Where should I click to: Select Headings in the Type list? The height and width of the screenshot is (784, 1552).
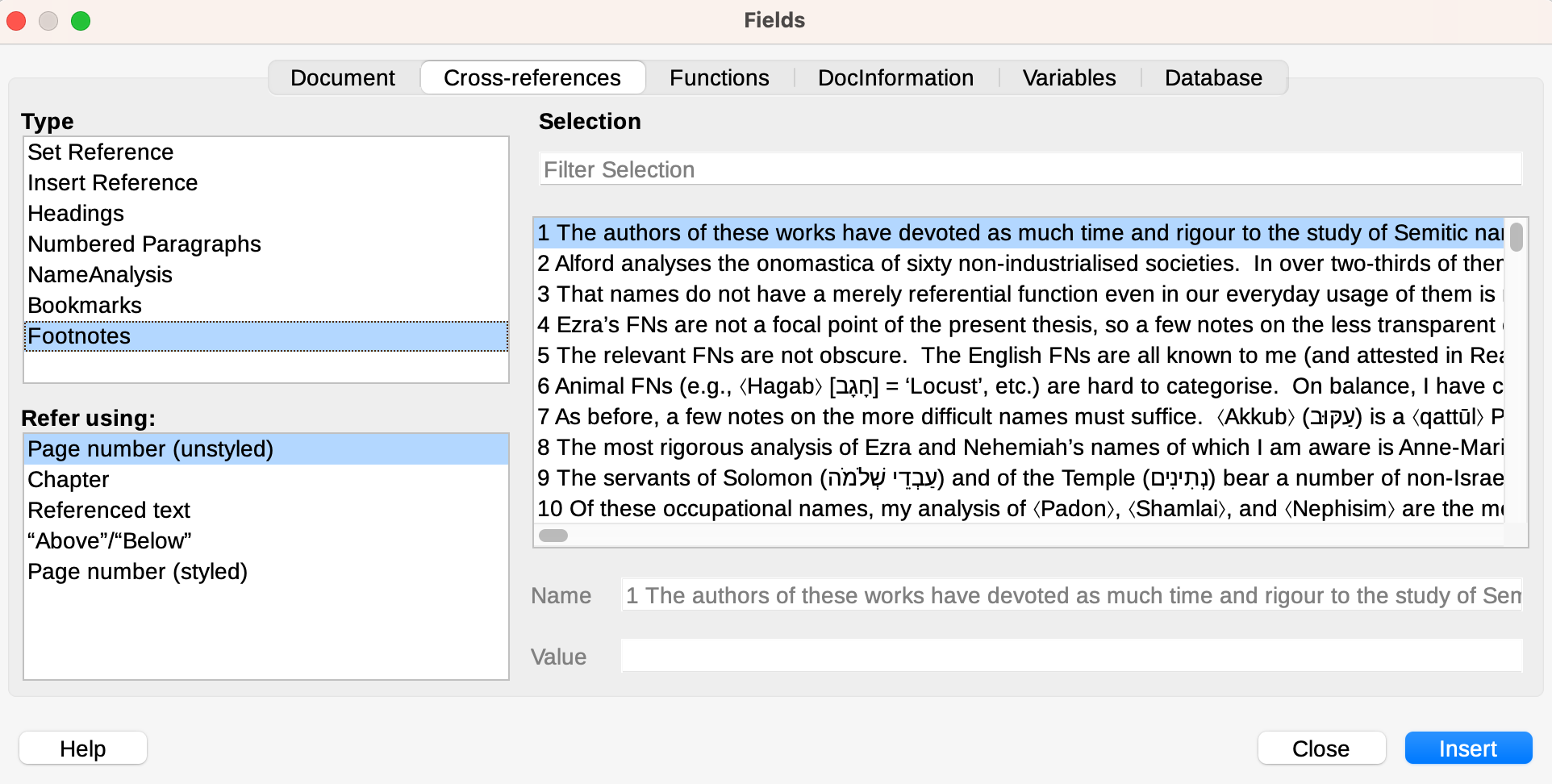coord(76,213)
